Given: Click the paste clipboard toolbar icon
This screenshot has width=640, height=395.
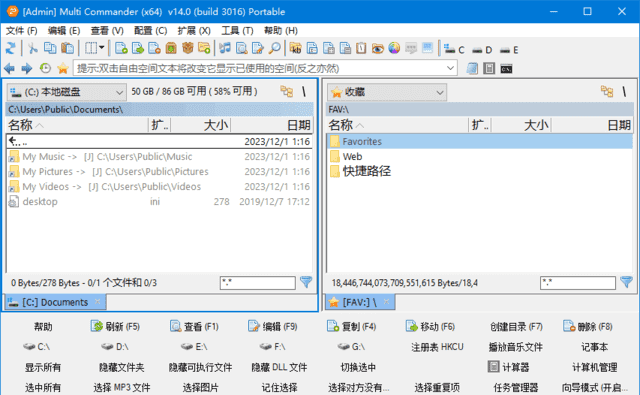Looking at the screenshot, I should coord(67,49).
